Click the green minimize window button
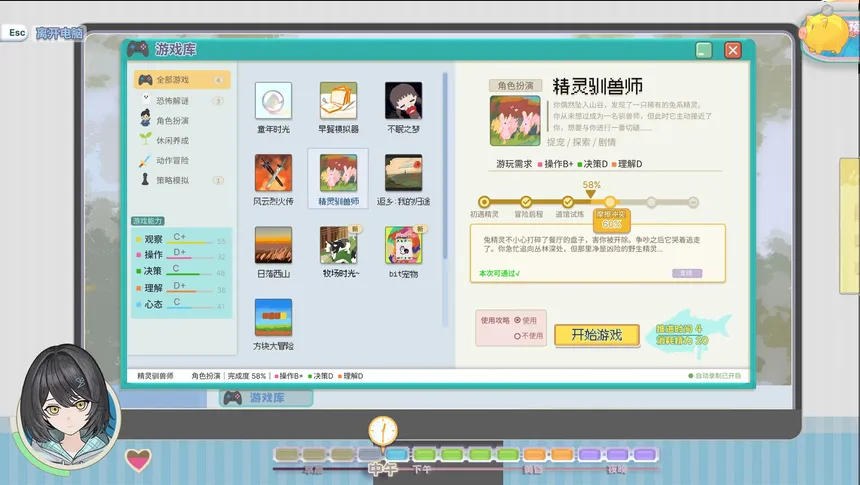The image size is (860, 485). [x=704, y=50]
